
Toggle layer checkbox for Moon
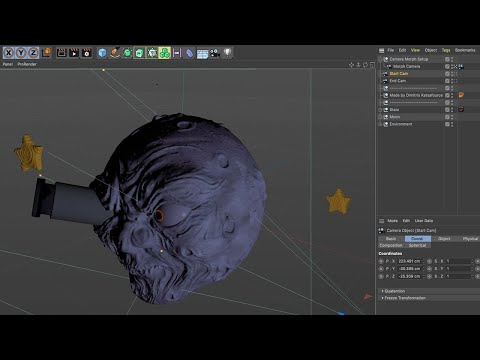447,117
